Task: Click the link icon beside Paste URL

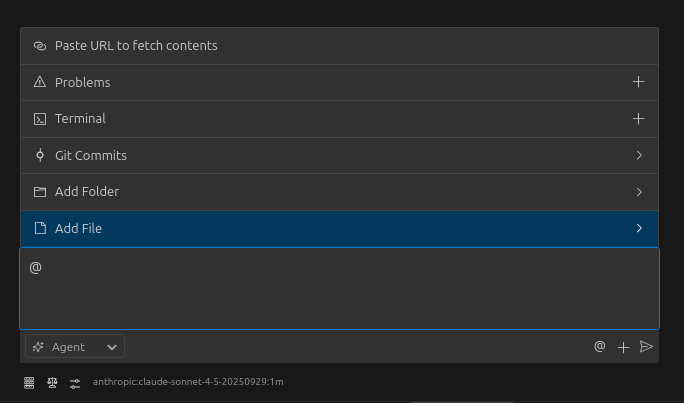Action: pyautogui.click(x=40, y=46)
